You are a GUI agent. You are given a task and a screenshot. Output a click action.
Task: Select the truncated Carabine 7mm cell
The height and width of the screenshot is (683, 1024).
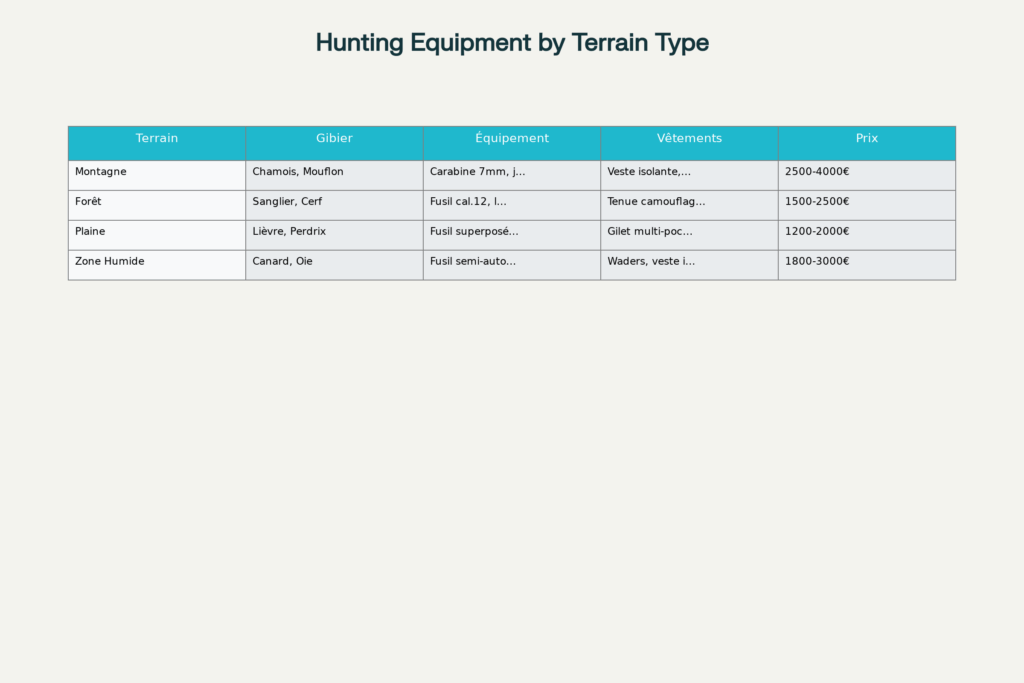coord(512,176)
